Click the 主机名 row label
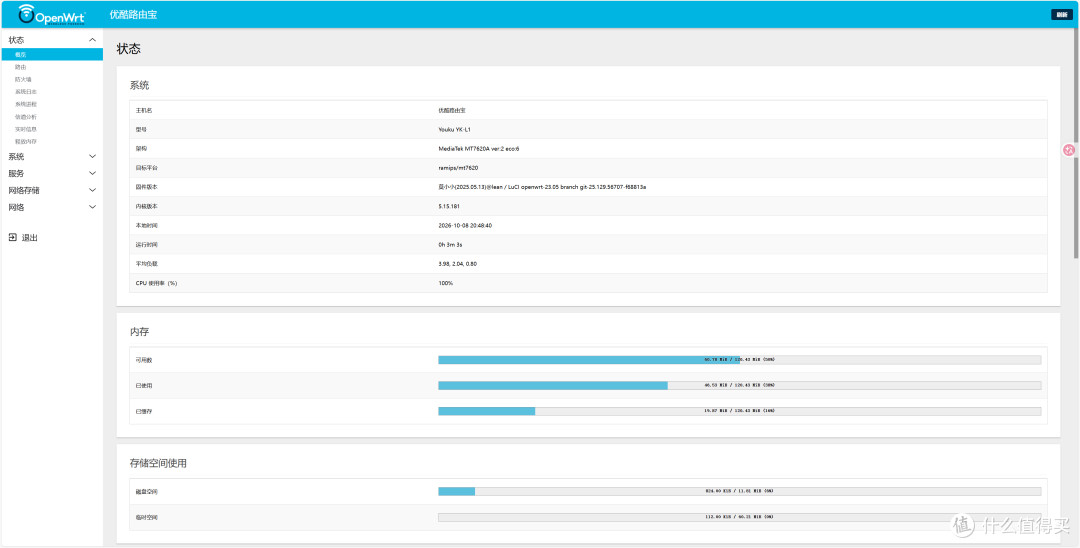Viewport: 1080px width, 548px height. click(143, 110)
